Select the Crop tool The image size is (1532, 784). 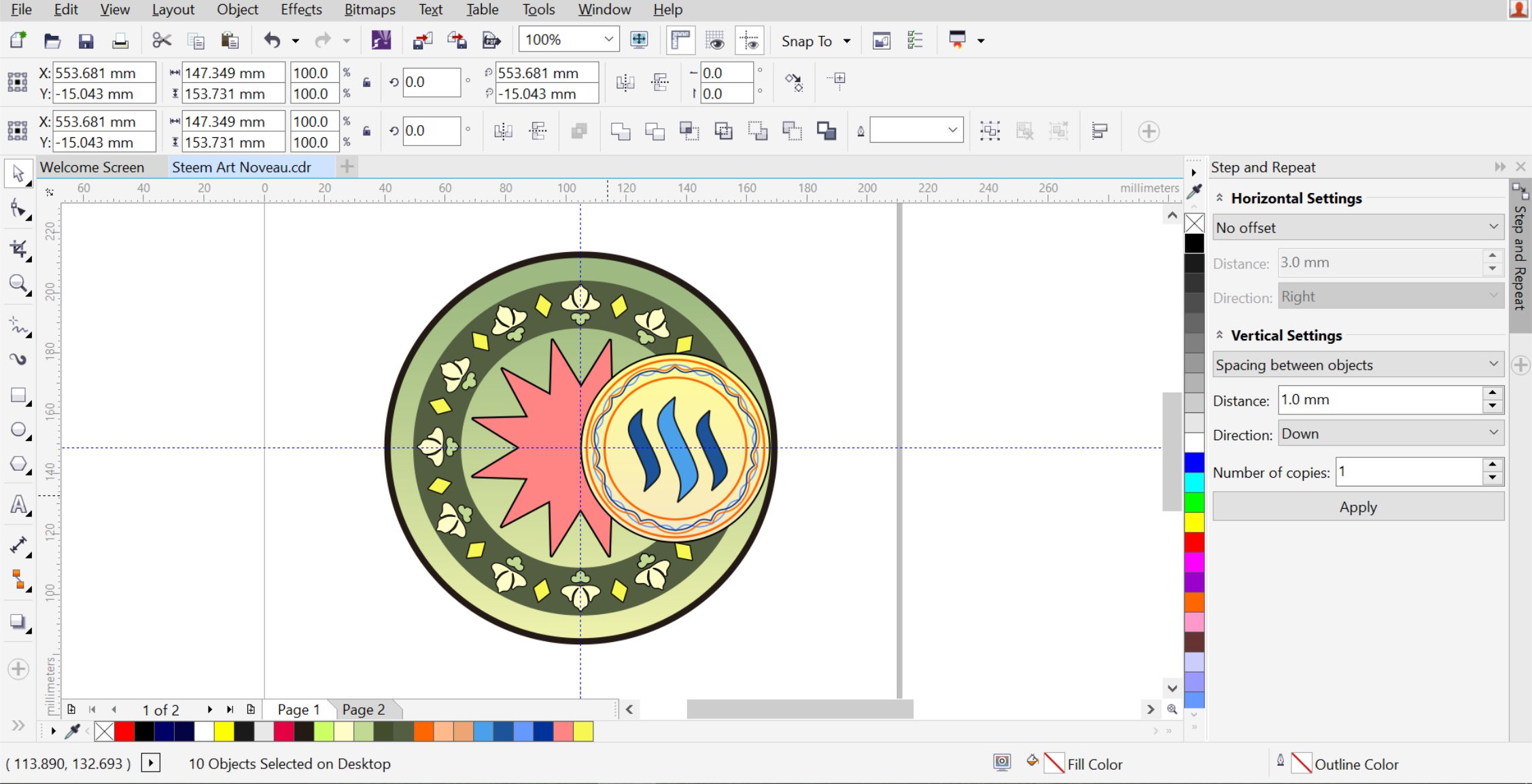pyautogui.click(x=18, y=249)
